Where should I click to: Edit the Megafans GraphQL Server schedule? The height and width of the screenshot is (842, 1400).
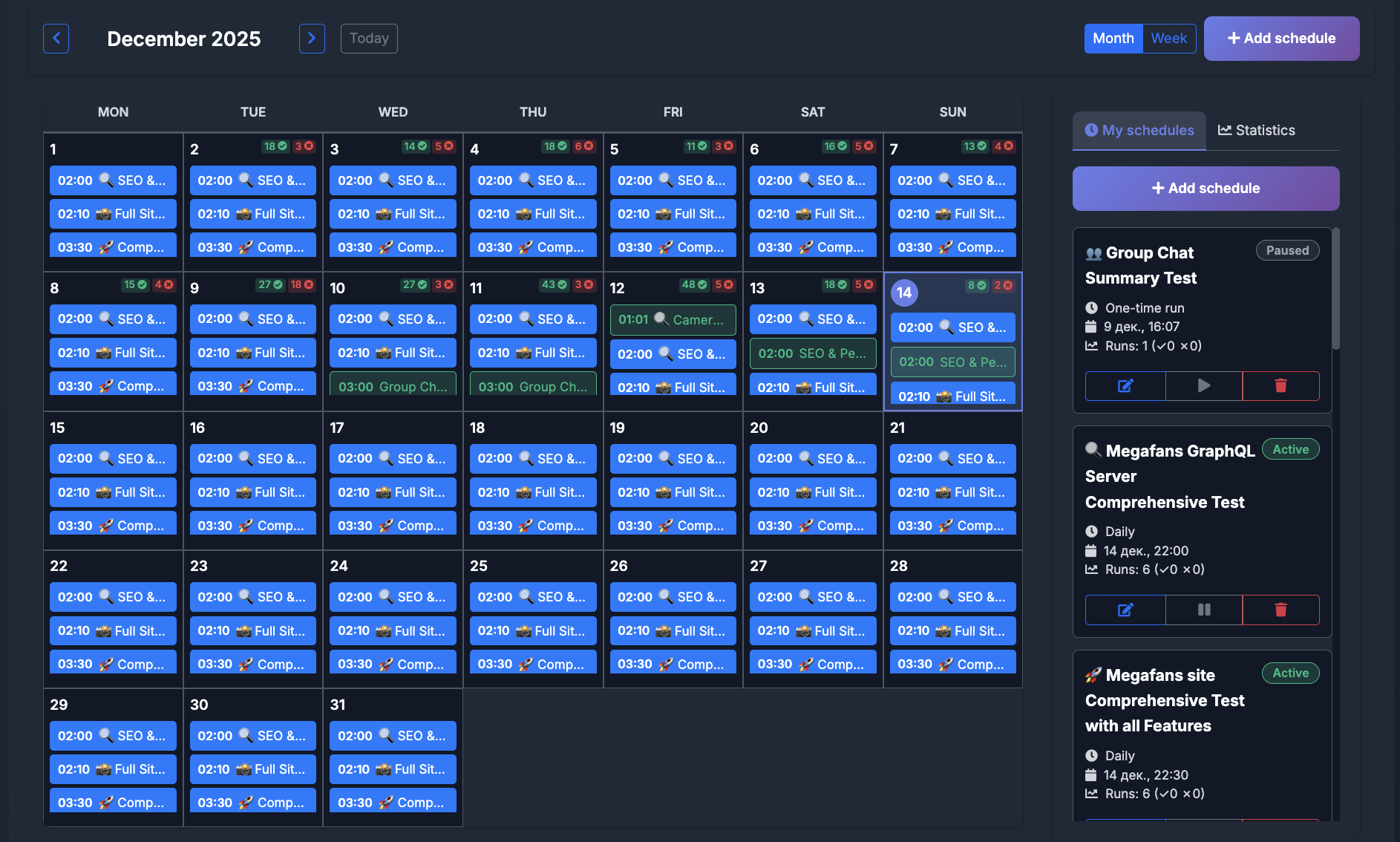point(1125,610)
